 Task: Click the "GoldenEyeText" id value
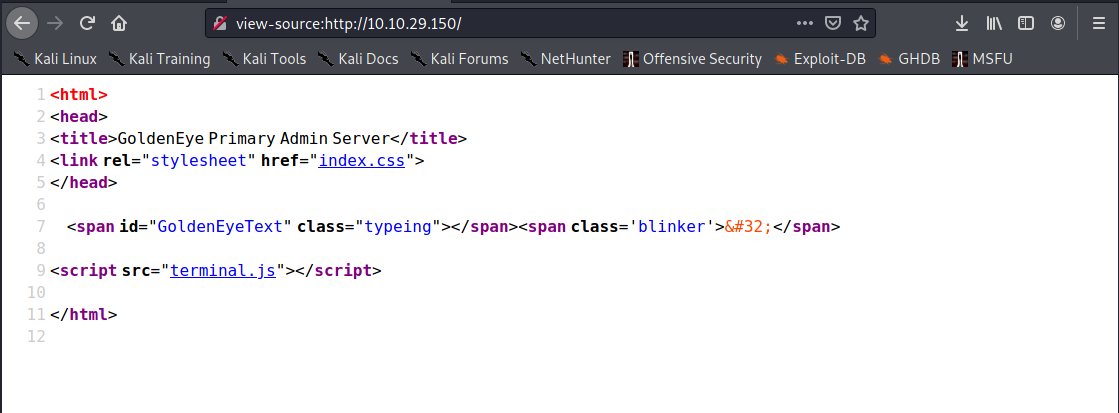[220, 227]
